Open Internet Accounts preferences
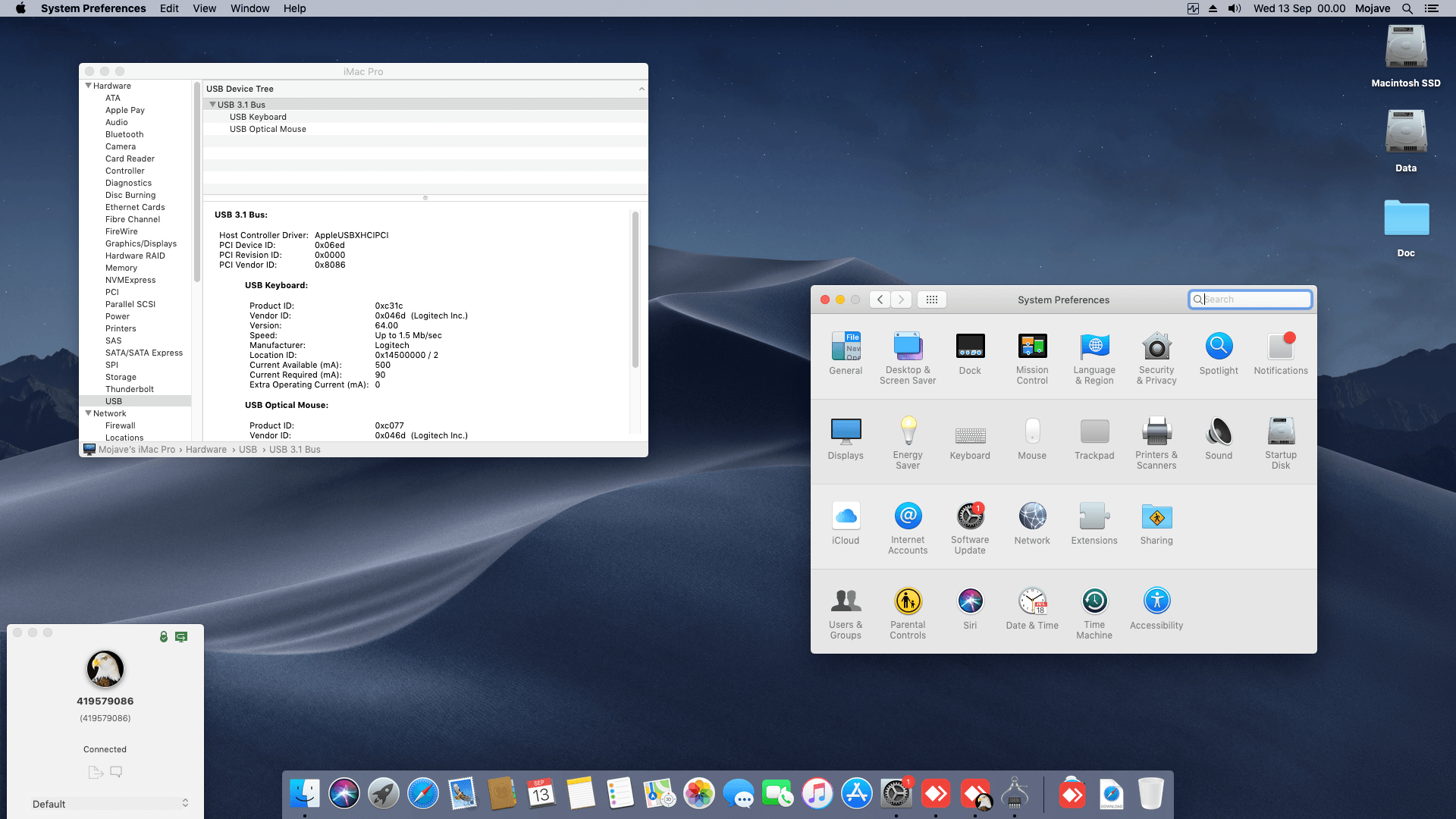Viewport: 1456px width, 819px height. click(908, 528)
